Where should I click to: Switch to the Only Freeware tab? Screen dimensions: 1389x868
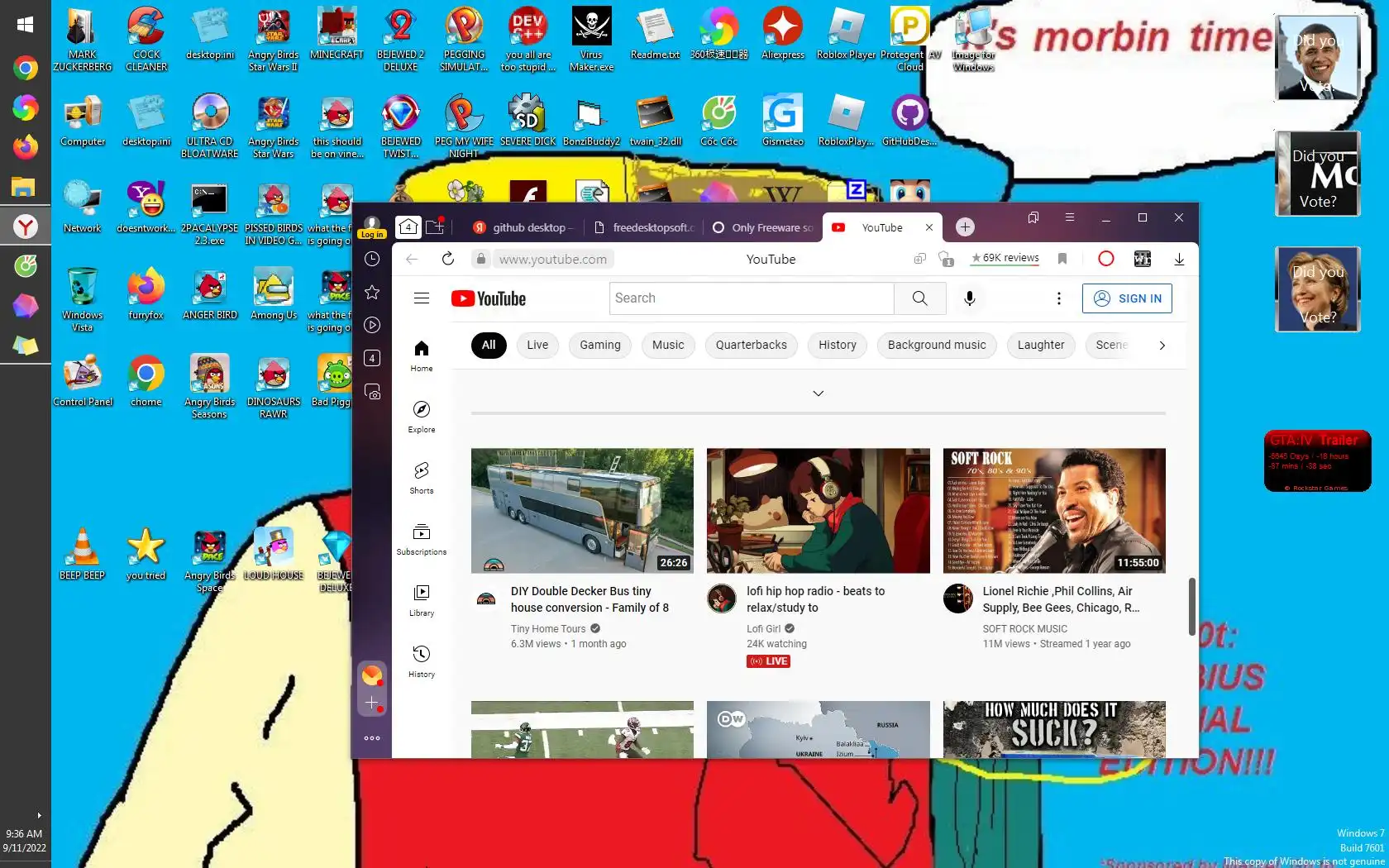click(763, 227)
